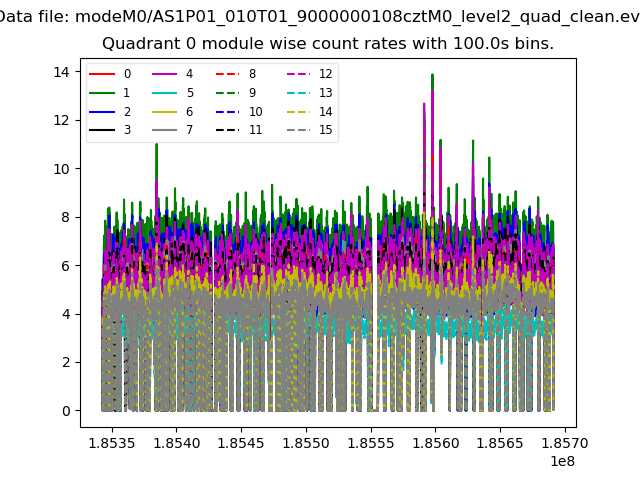Viewport: 640px width, 480px height.
Task: Choose the yellow legend line for module 6
Action: point(165,112)
